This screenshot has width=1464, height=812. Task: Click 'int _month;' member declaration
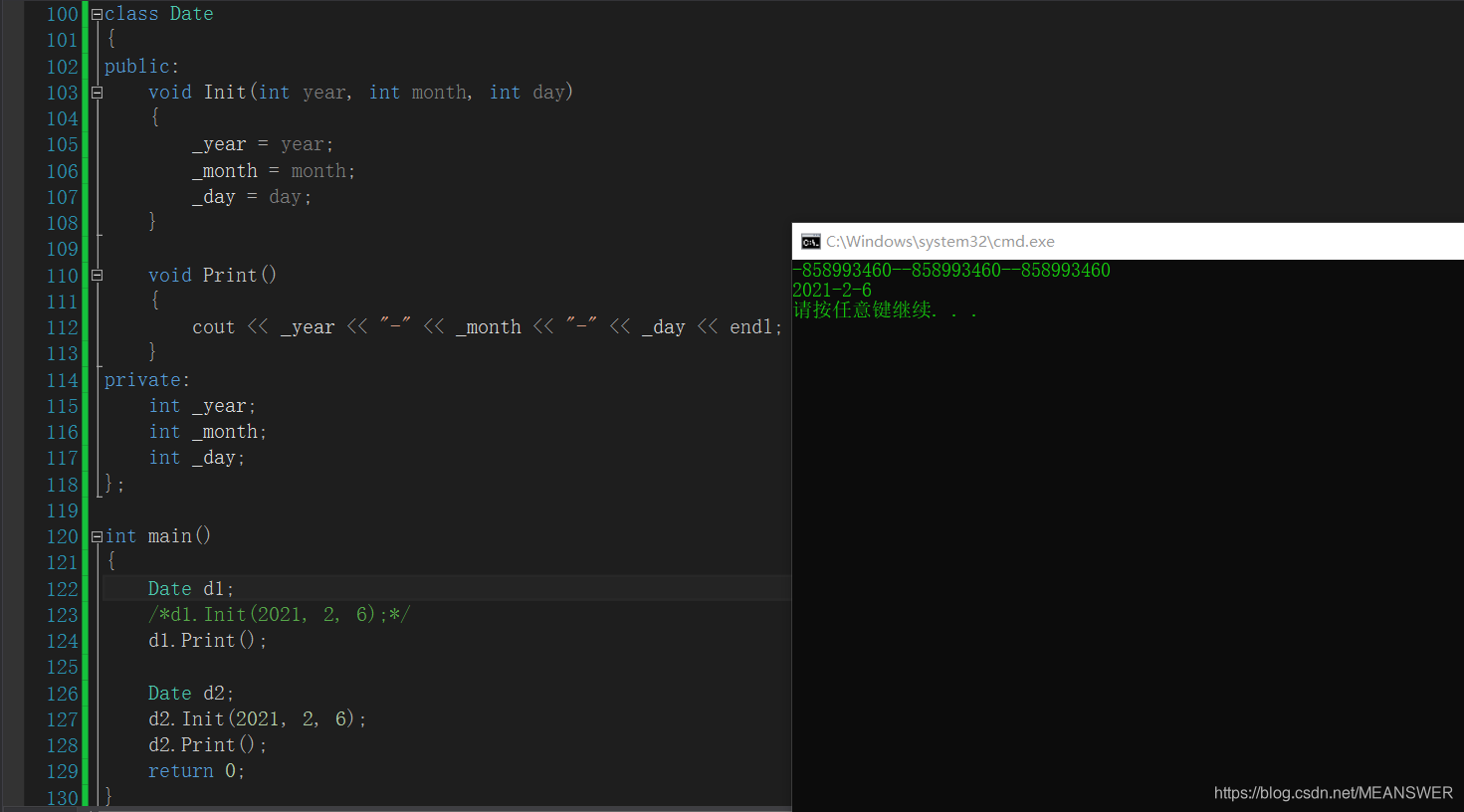208,432
